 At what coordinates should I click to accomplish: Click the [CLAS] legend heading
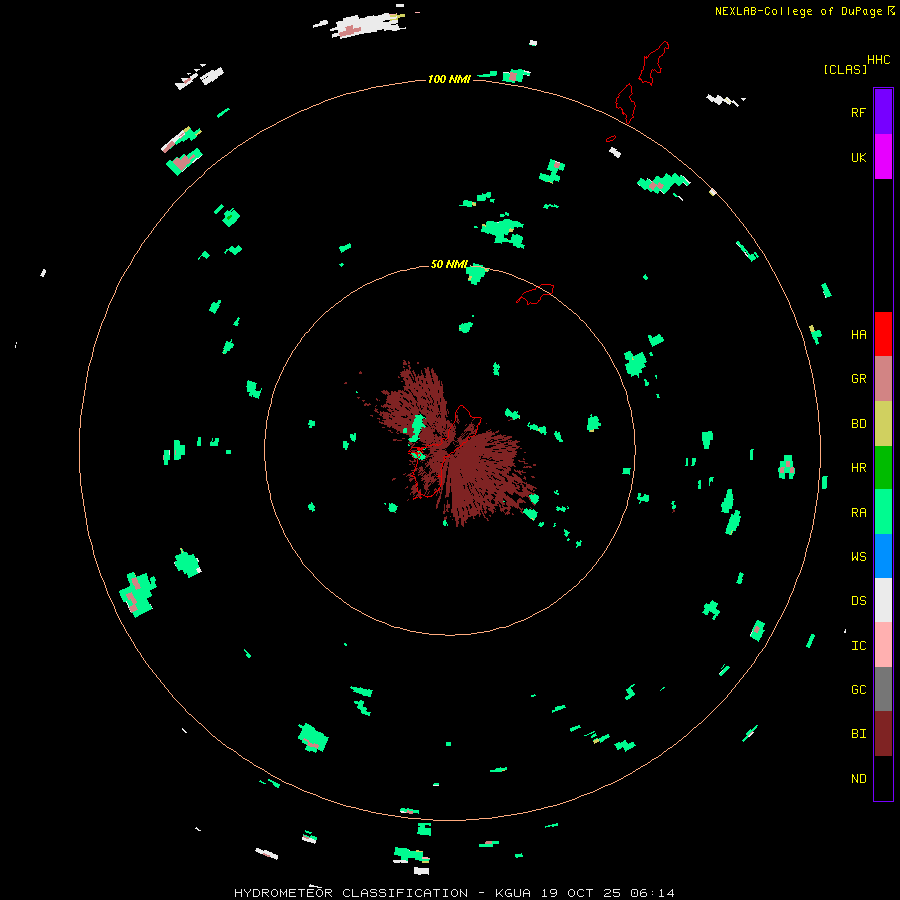pos(844,69)
